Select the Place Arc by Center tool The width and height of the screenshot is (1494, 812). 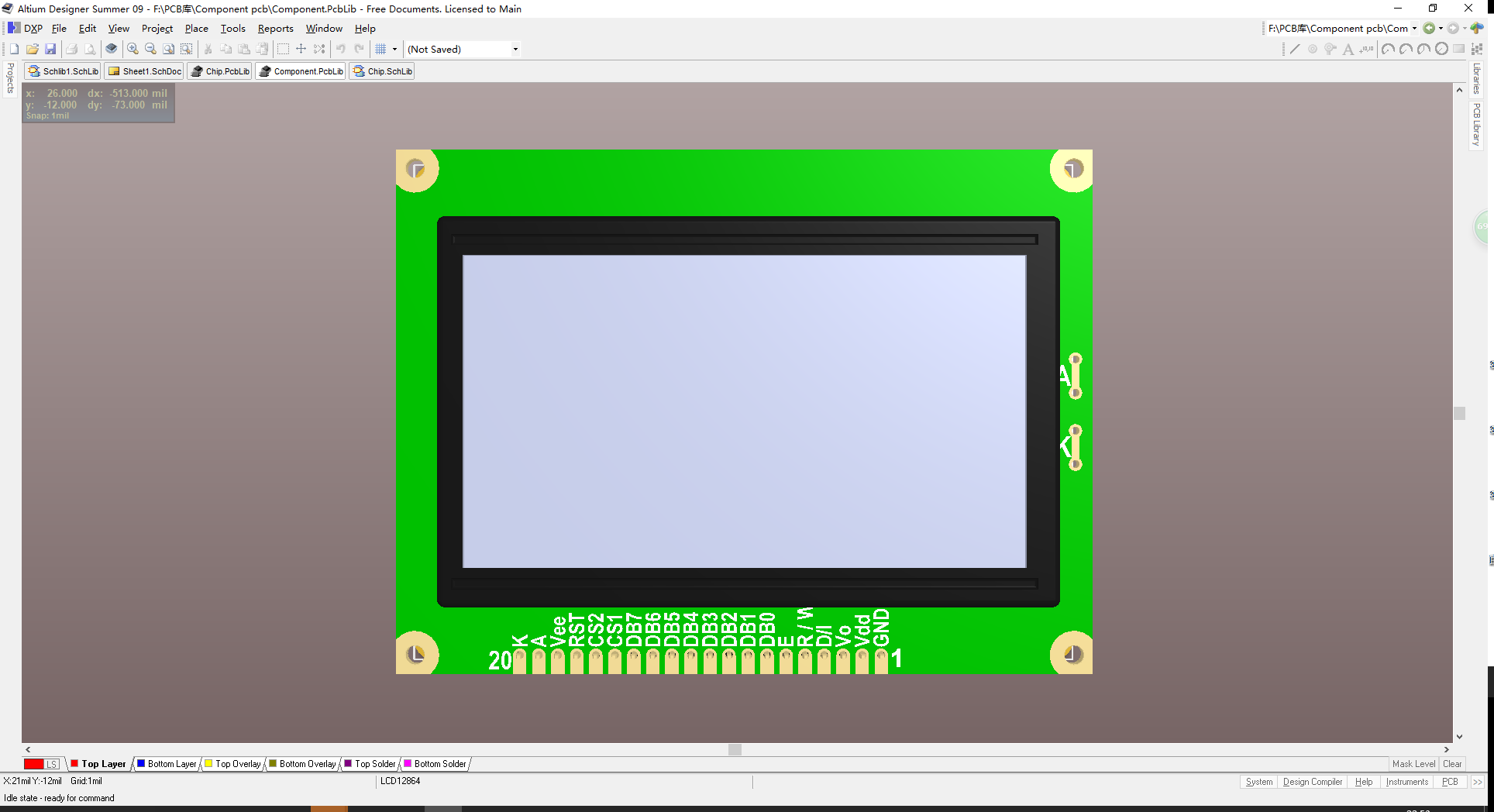1388,49
